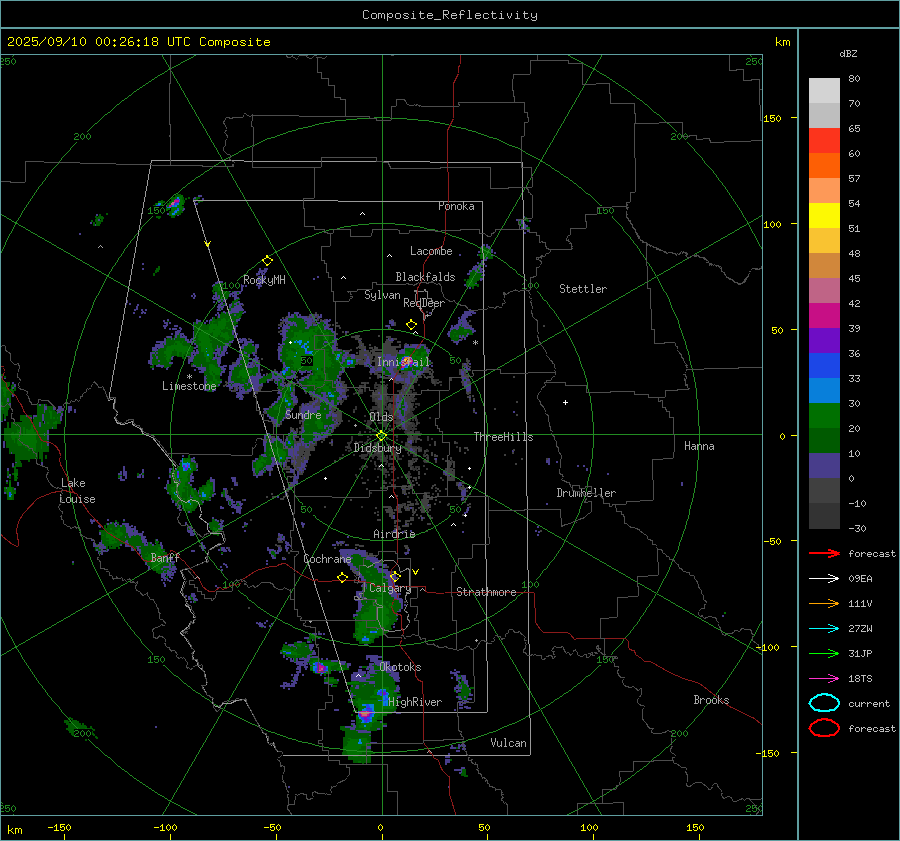Image resolution: width=900 pixels, height=841 pixels.
Task: Click the '2025/09/10 00:26:18 UTC Composite' timestamp
Action: point(138,42)
